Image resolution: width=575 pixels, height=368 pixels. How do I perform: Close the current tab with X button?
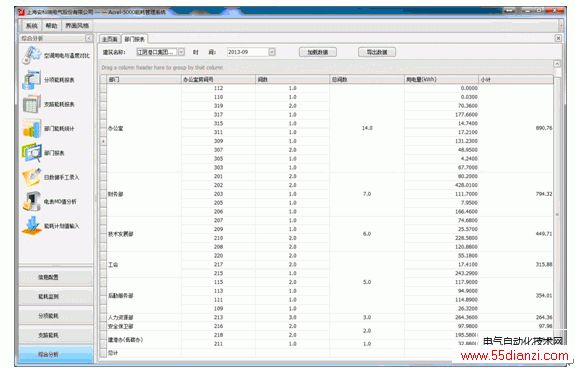click(558, 38)
